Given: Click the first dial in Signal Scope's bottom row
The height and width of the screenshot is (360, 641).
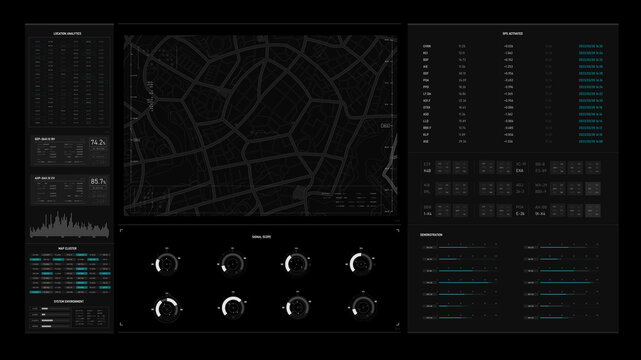Looking at the screenshot, I should pos(166,309).
